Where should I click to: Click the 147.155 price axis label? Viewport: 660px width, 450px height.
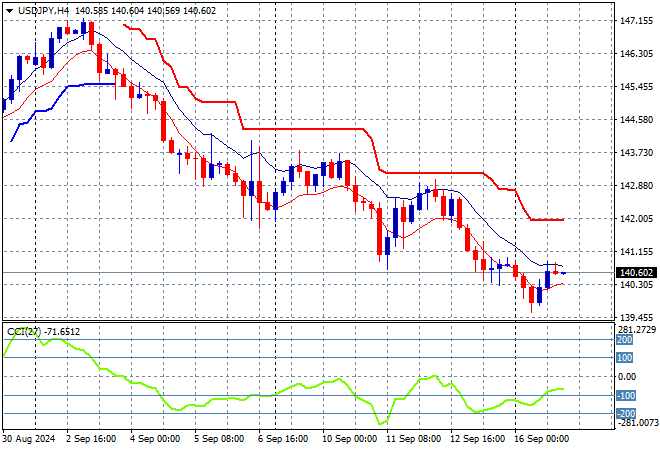click(637, 20)
